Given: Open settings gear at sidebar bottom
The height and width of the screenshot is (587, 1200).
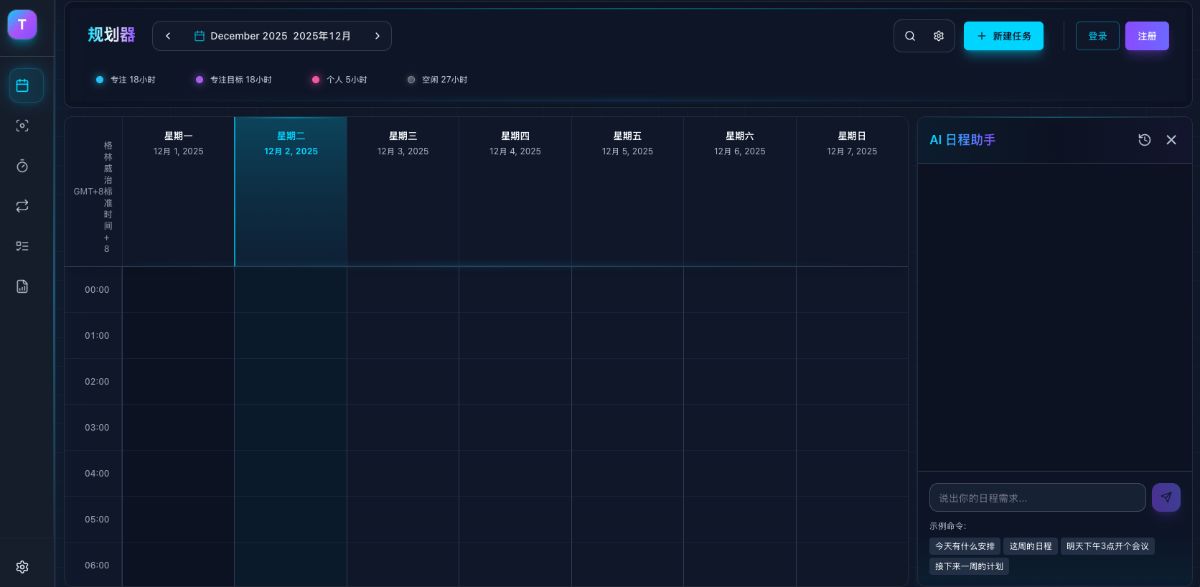Looking at the screenshot, I should click(x=22, y=567).
